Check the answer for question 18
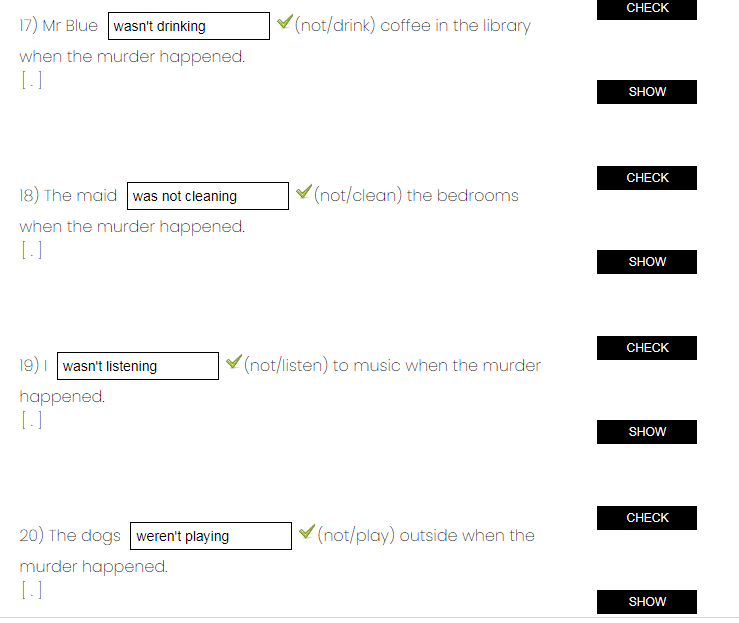 point(647,178)
